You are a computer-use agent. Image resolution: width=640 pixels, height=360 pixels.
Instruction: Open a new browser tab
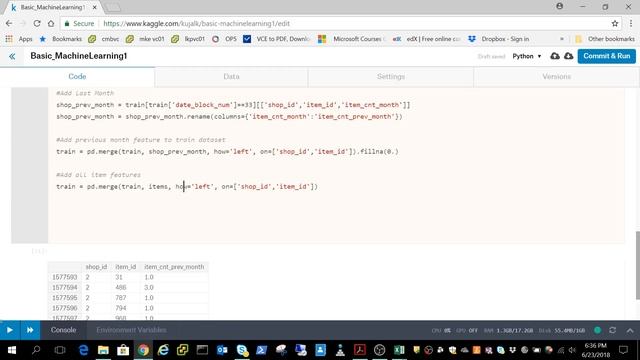click(x=112, y=7)
